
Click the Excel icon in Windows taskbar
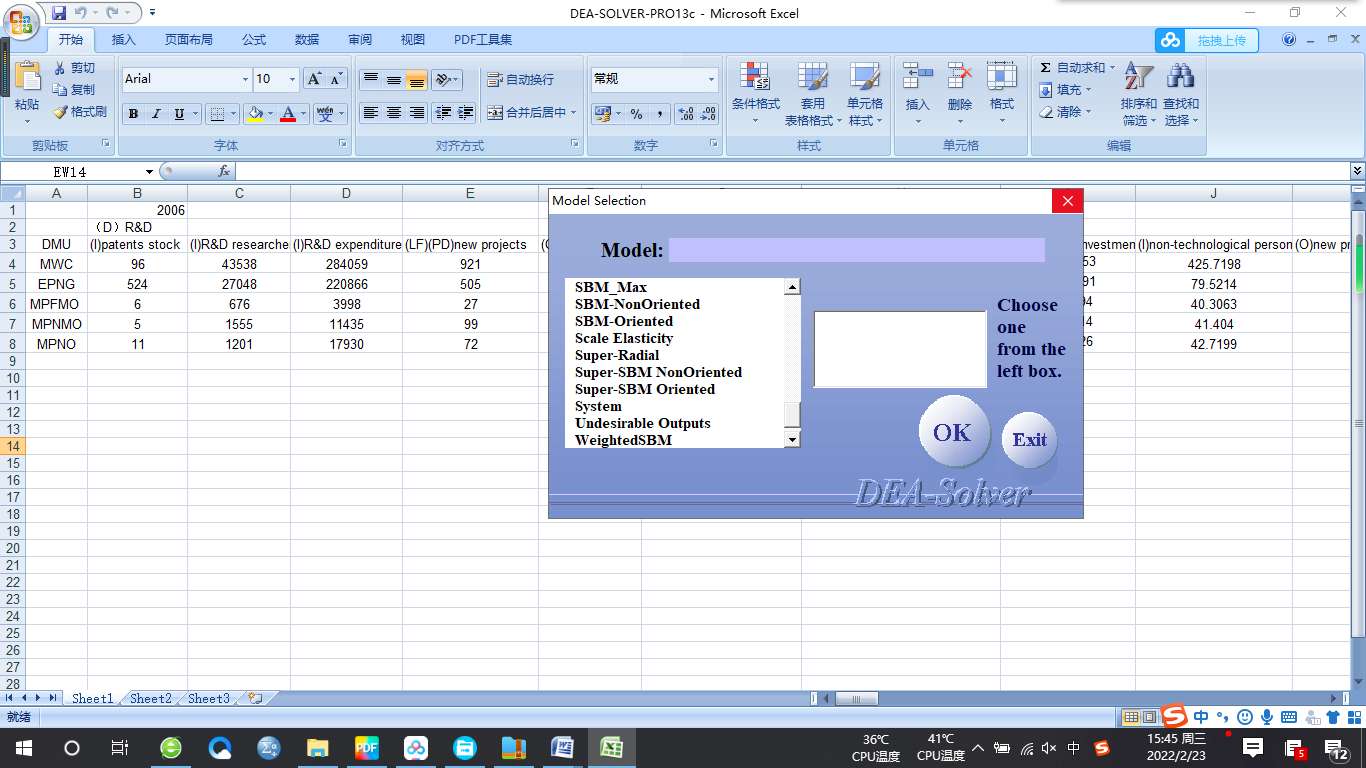611,748
